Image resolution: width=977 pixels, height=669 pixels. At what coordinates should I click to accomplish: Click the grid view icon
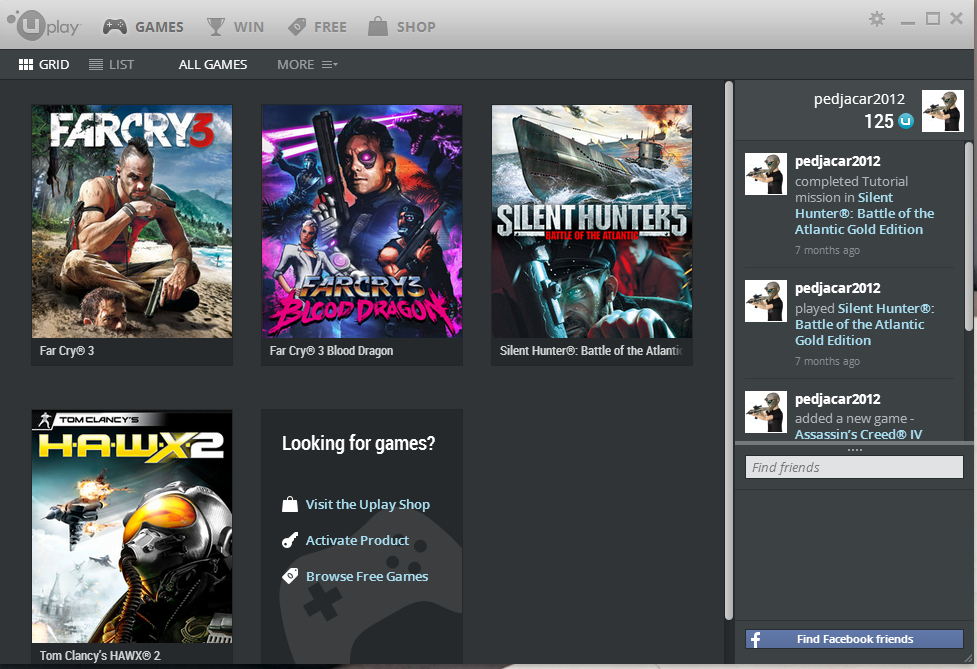26,65
